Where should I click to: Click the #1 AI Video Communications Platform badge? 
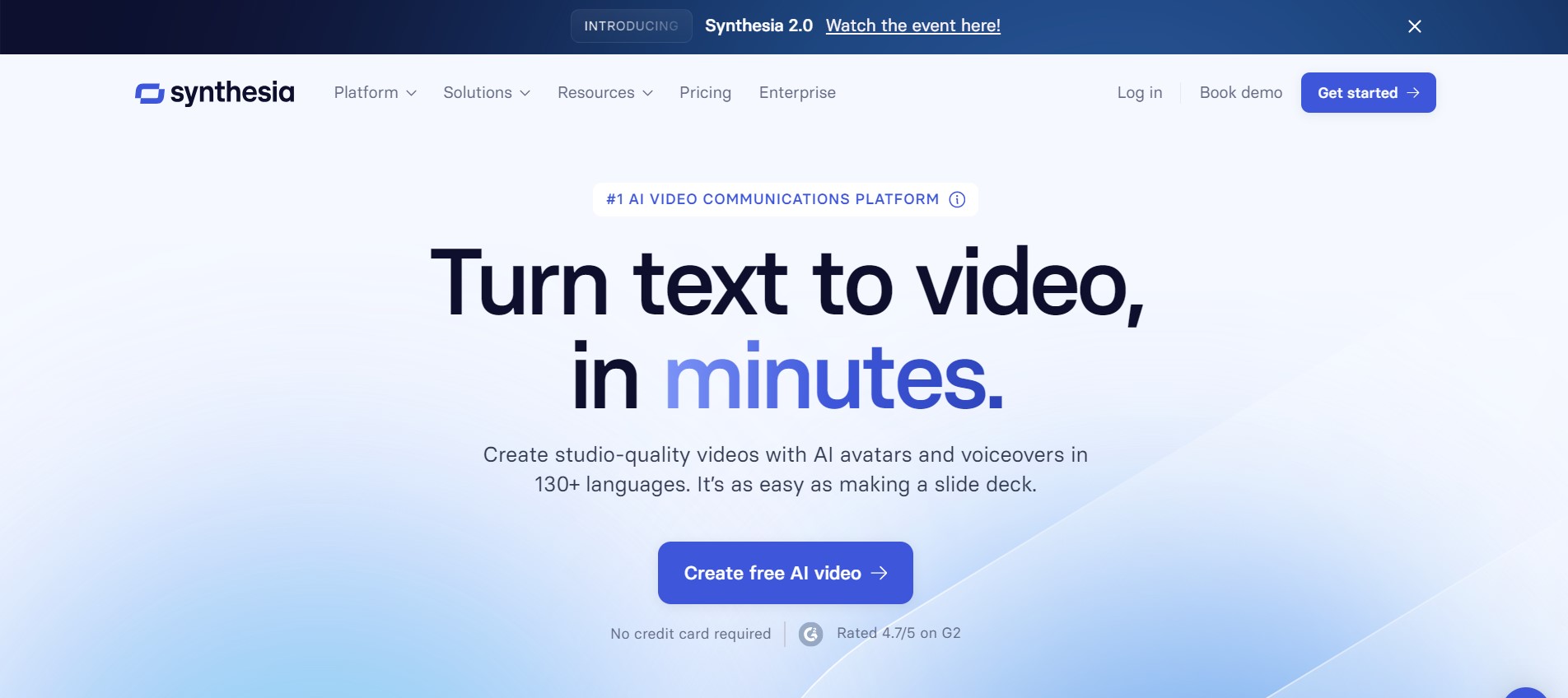tap(772, 199)
